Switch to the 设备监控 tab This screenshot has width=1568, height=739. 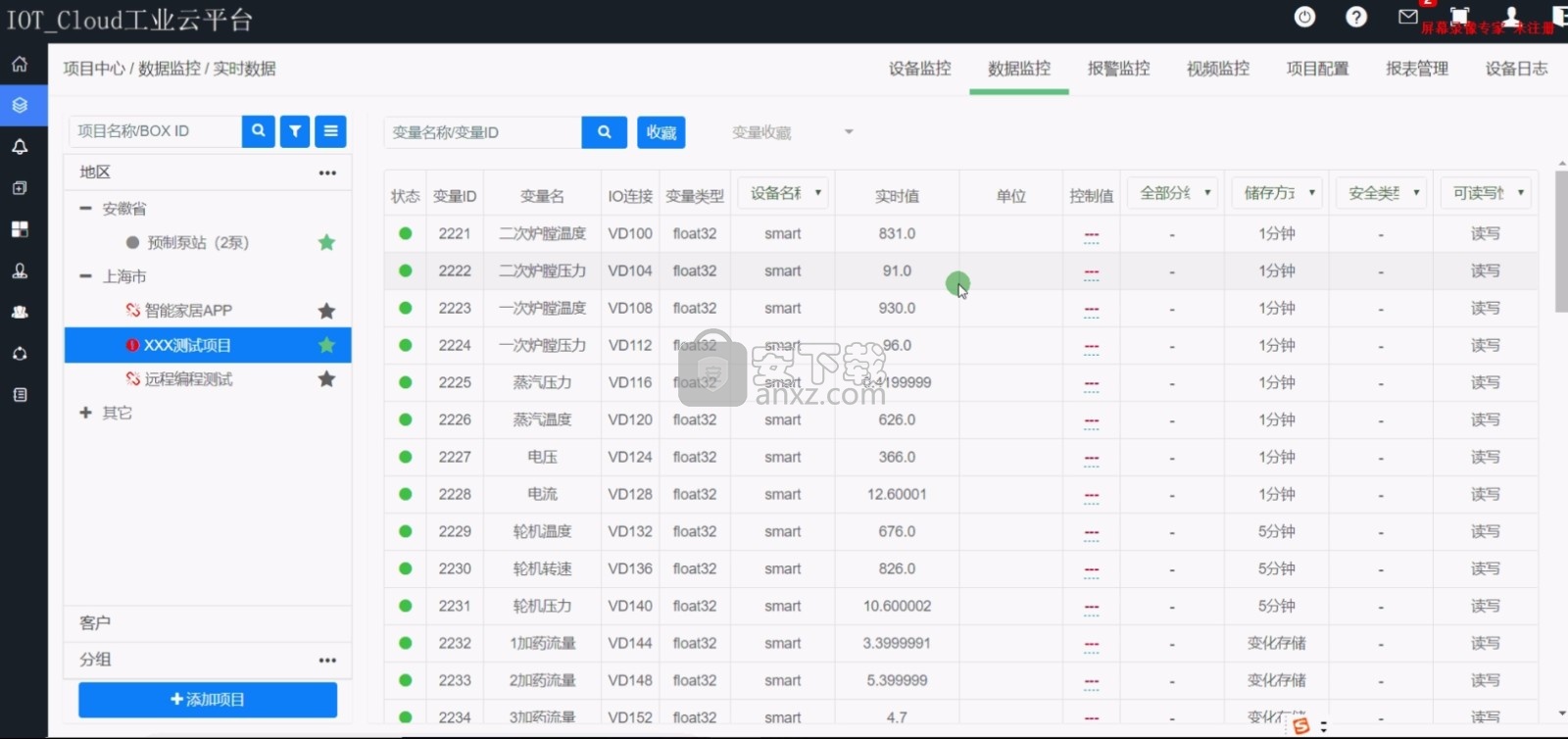[919, 69]
